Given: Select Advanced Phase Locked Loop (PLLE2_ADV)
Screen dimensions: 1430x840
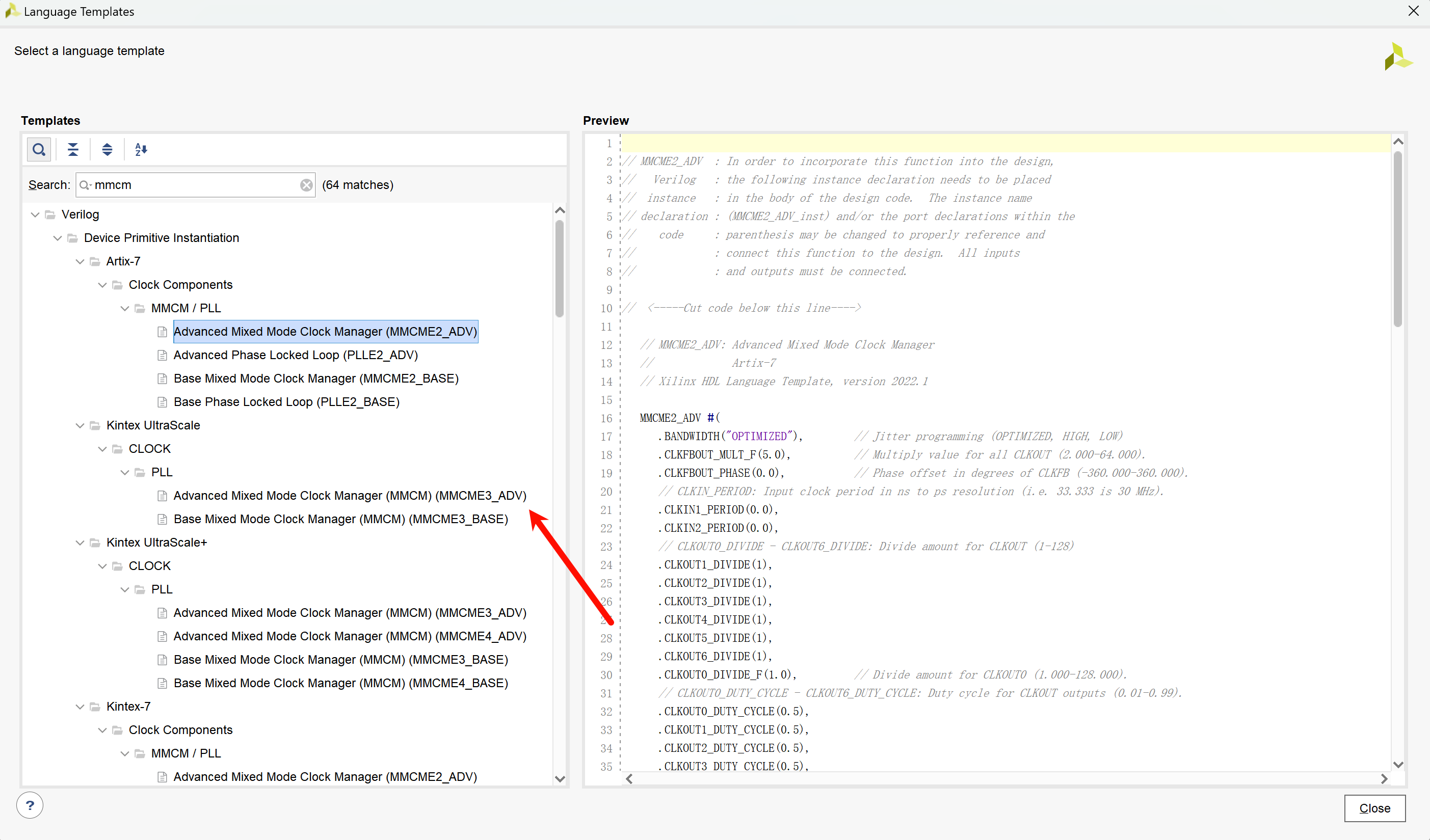Looking at the screenshot, I should 296,355.
